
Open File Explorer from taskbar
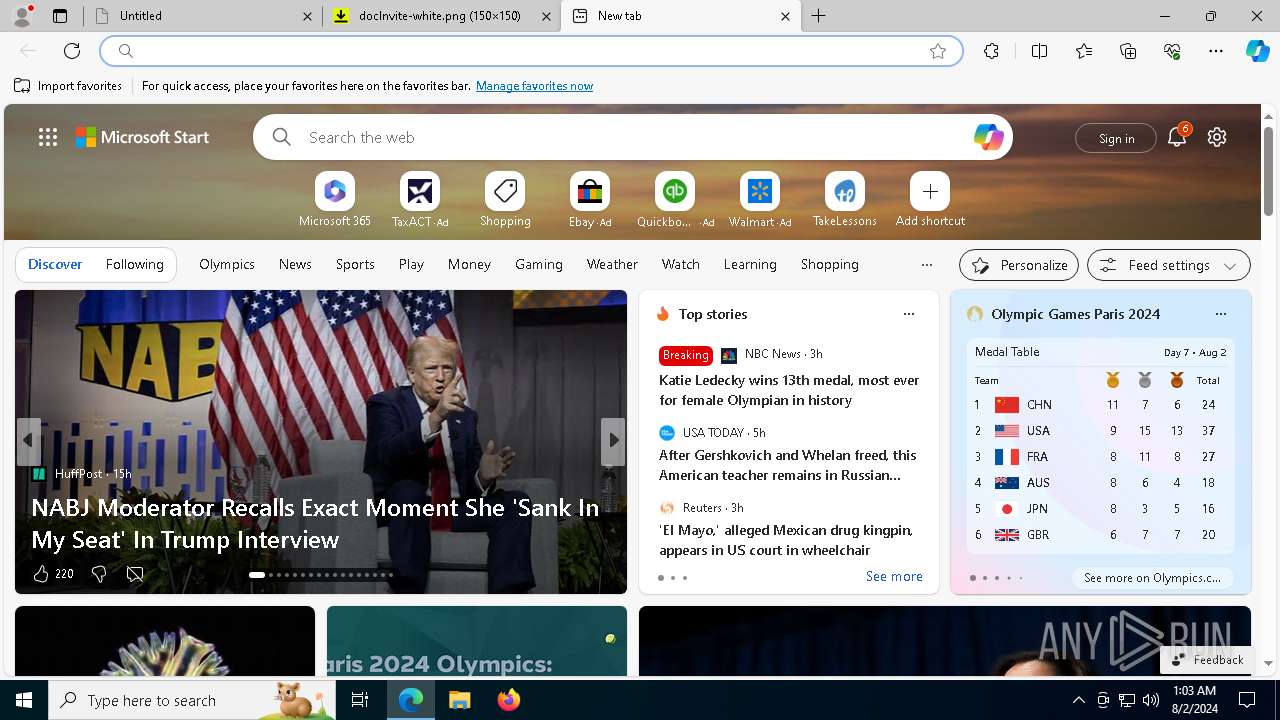coord(459,700)
